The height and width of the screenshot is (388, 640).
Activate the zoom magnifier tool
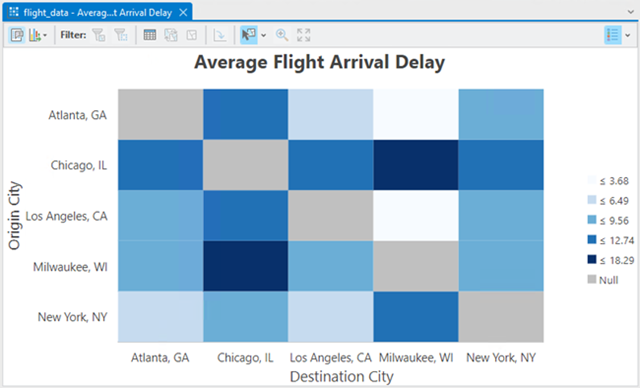pos(282,35)
